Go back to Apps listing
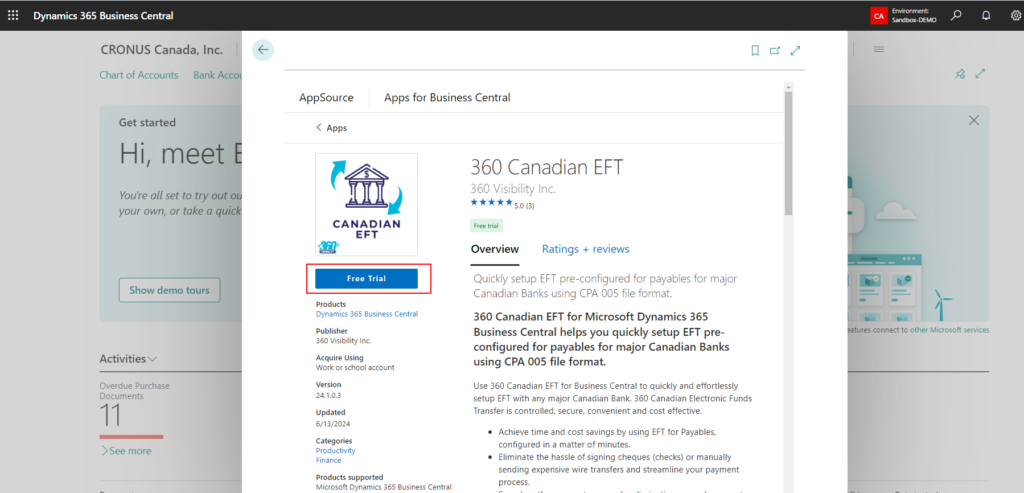This screenshot has width=1024, height=493. (x=332, y=128)
